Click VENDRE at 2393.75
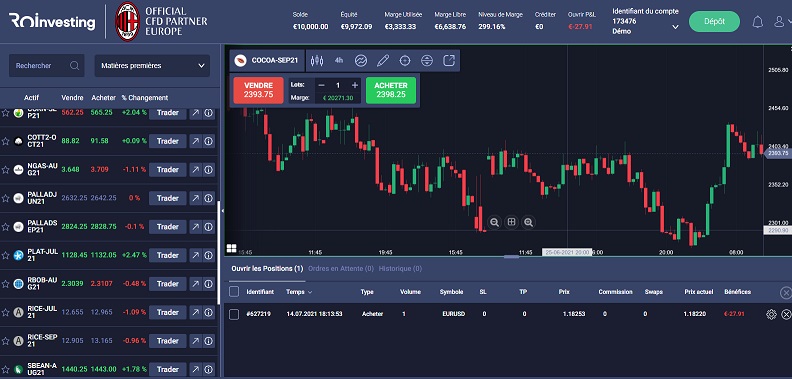This screenshot has height=379, width=792. [258, 90]
